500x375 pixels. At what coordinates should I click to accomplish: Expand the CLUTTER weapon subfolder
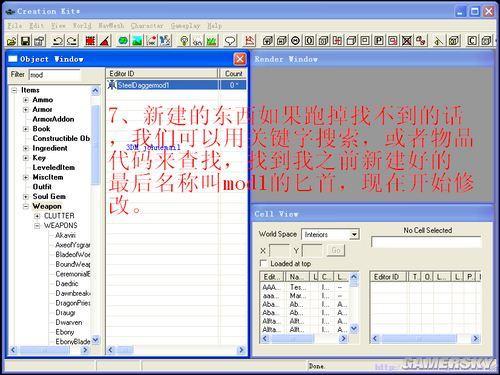click(37, 216)
